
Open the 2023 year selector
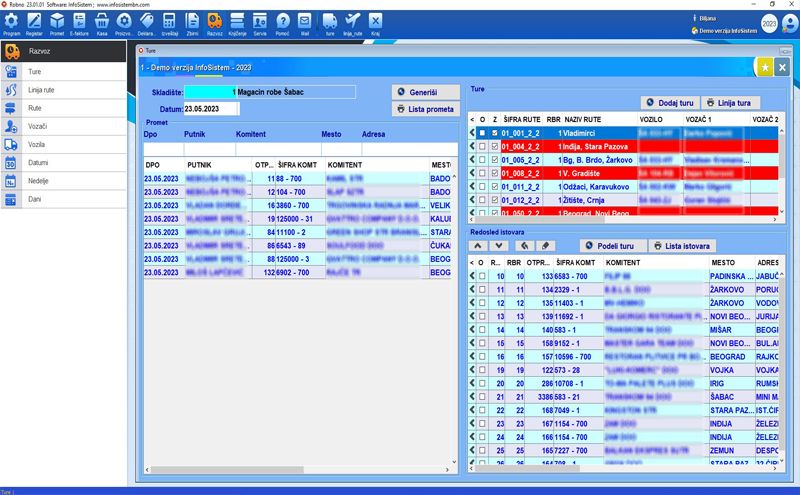(x=769, y=24)
